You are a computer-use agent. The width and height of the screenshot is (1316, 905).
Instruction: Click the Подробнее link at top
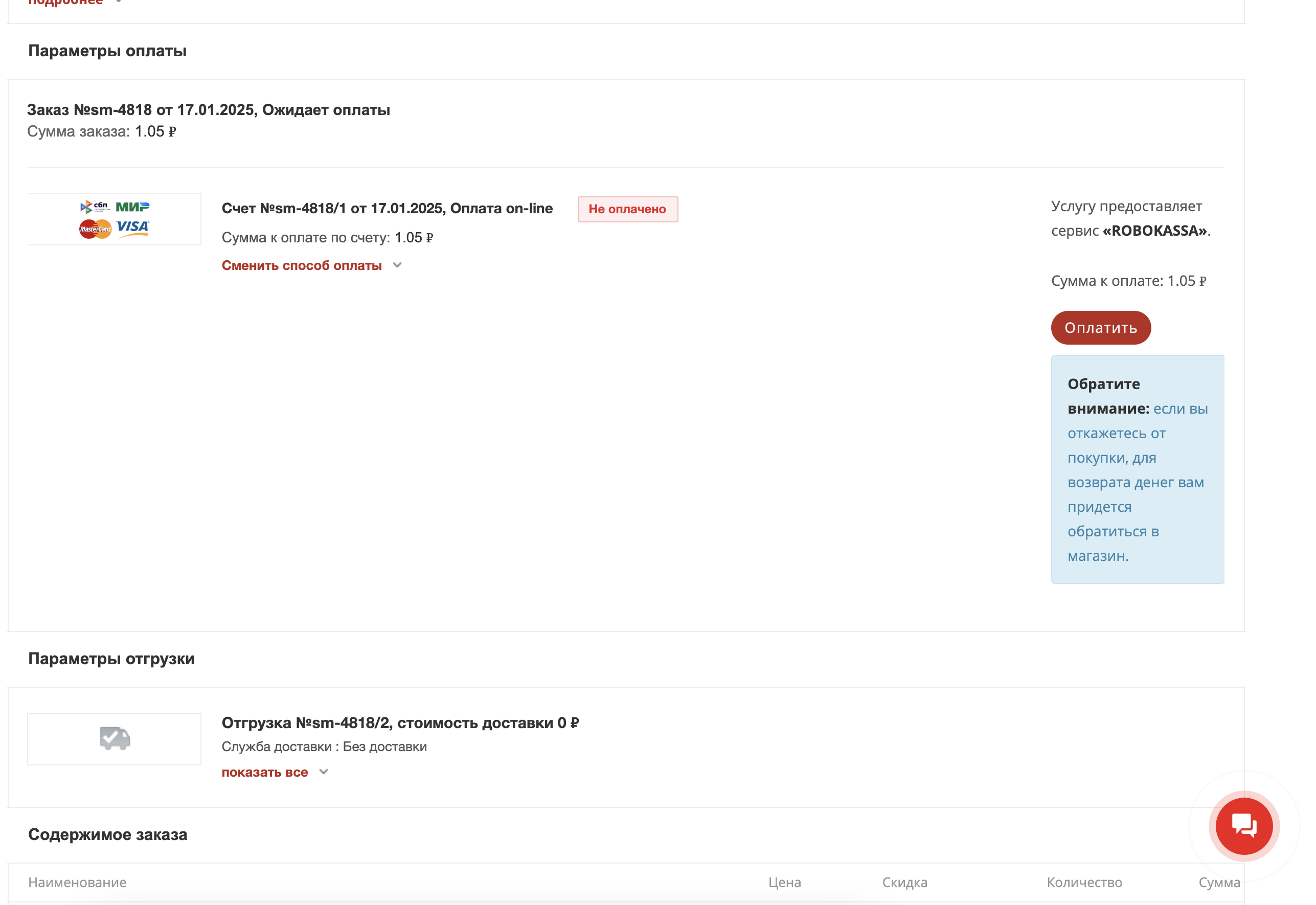click(66, 2)
